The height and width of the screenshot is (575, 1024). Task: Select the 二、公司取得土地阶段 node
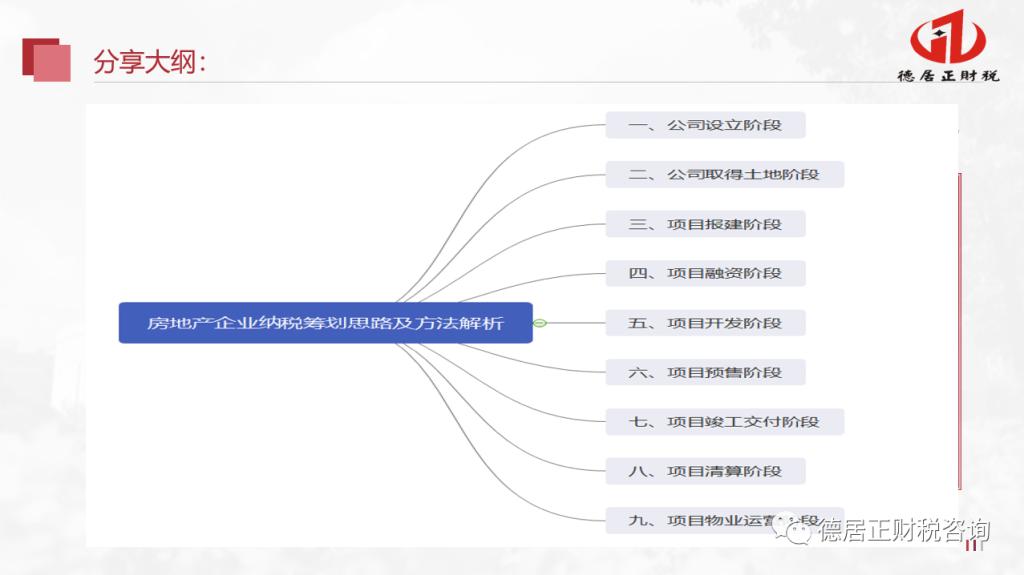tap(724, 174)
